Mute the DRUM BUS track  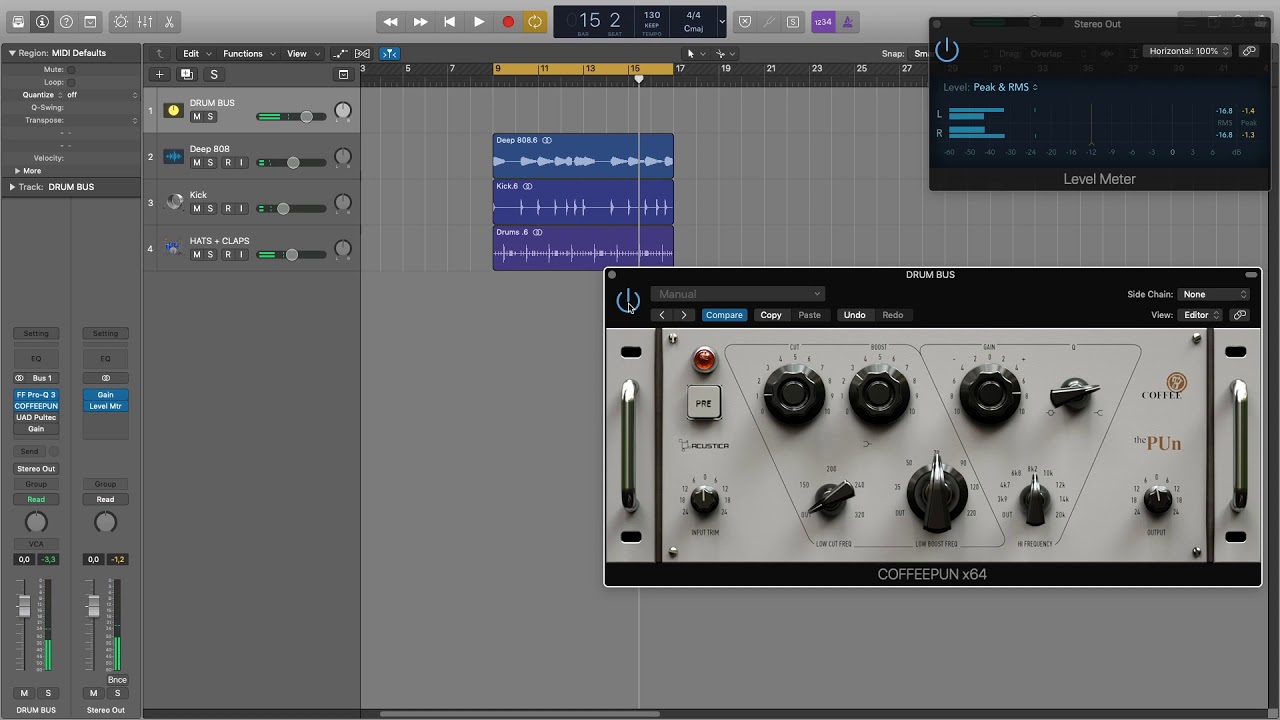point(196,116)
